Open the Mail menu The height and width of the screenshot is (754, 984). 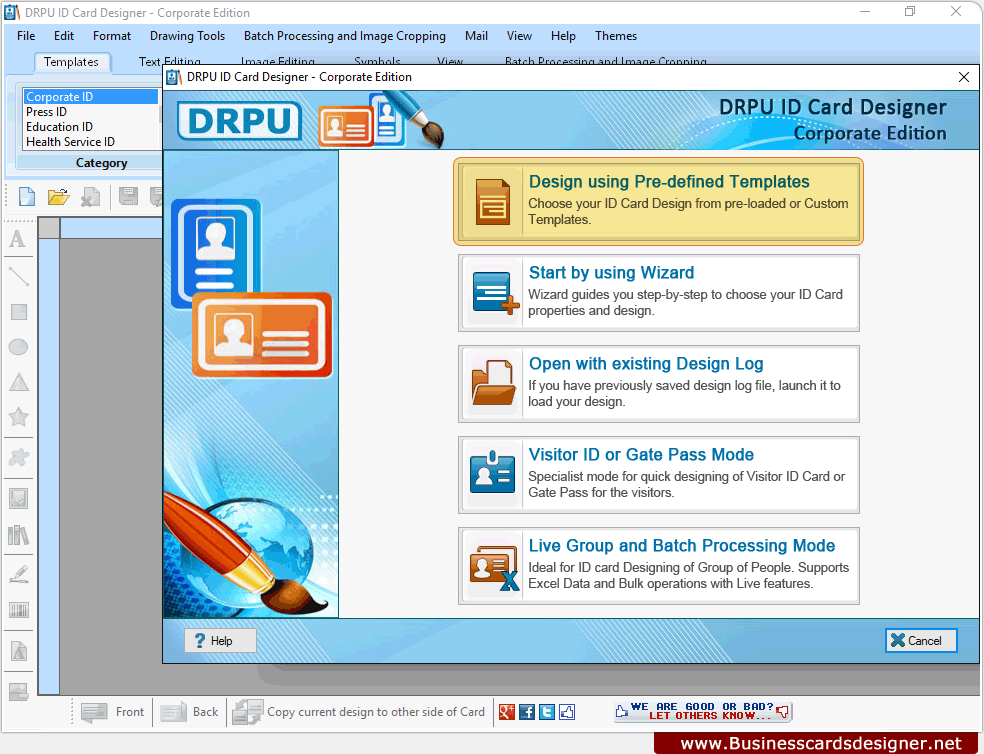[476, 36]
